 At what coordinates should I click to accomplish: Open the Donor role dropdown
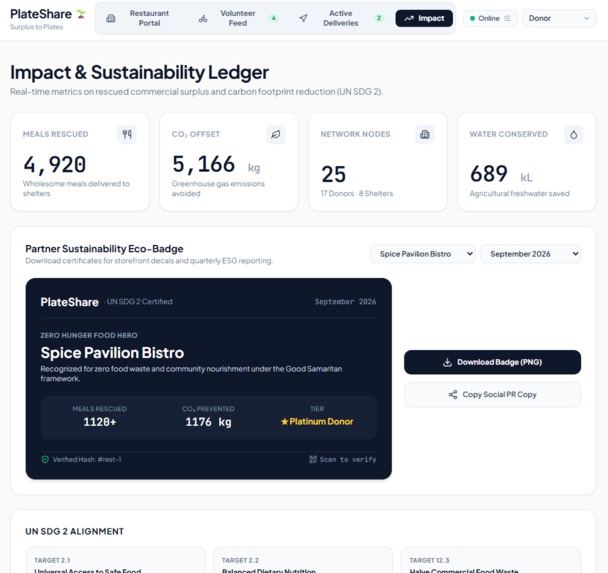pyautogui.click(x=559, y=18)
